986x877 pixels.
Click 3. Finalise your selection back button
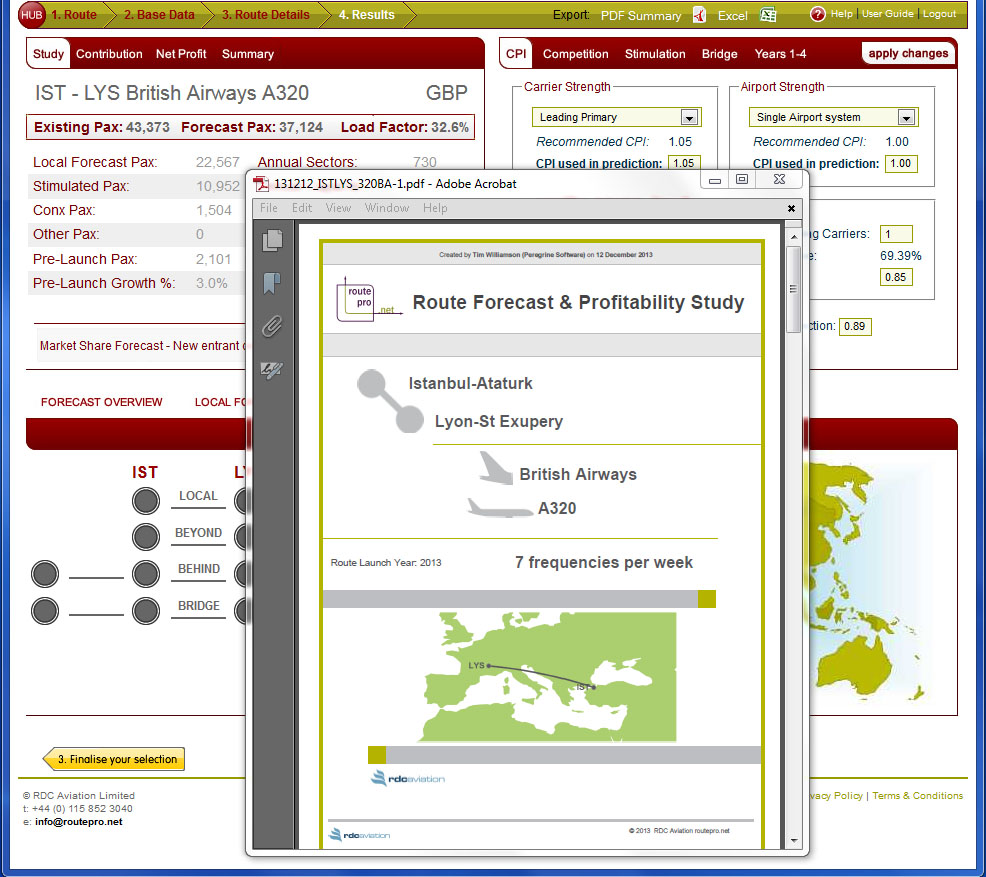[114, 759]
